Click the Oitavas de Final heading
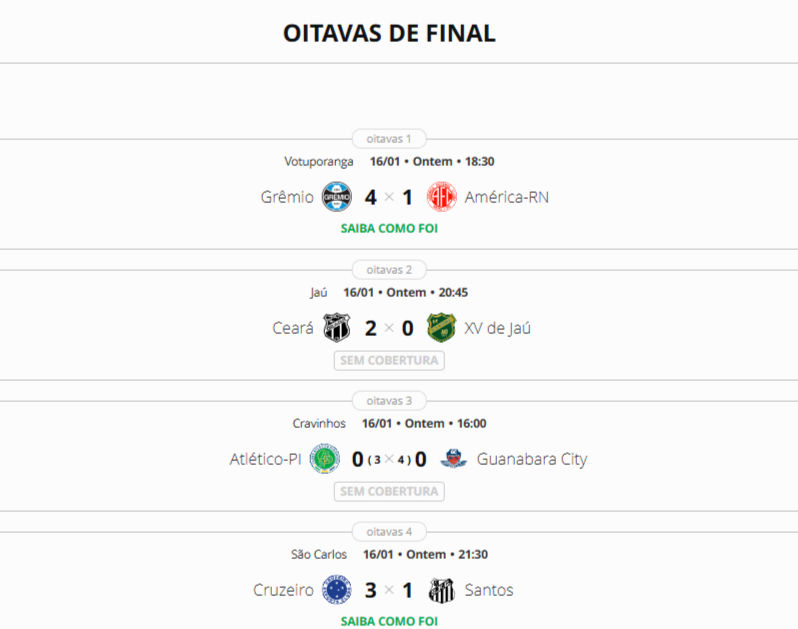Screen dimensions: 798x629 (389, 33)
